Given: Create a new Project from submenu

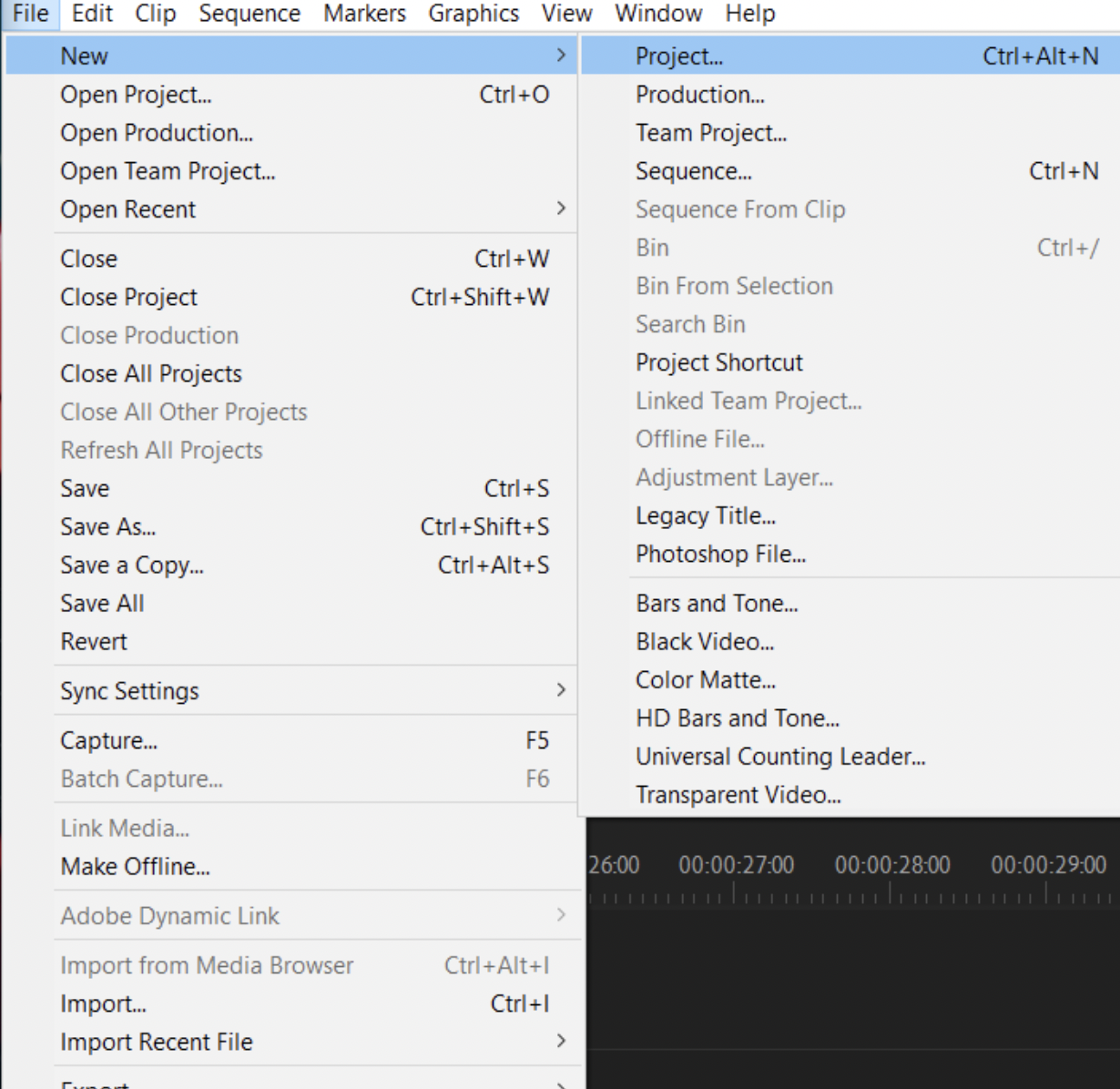Looking at the screenshot, I should (x=850, y=56).
